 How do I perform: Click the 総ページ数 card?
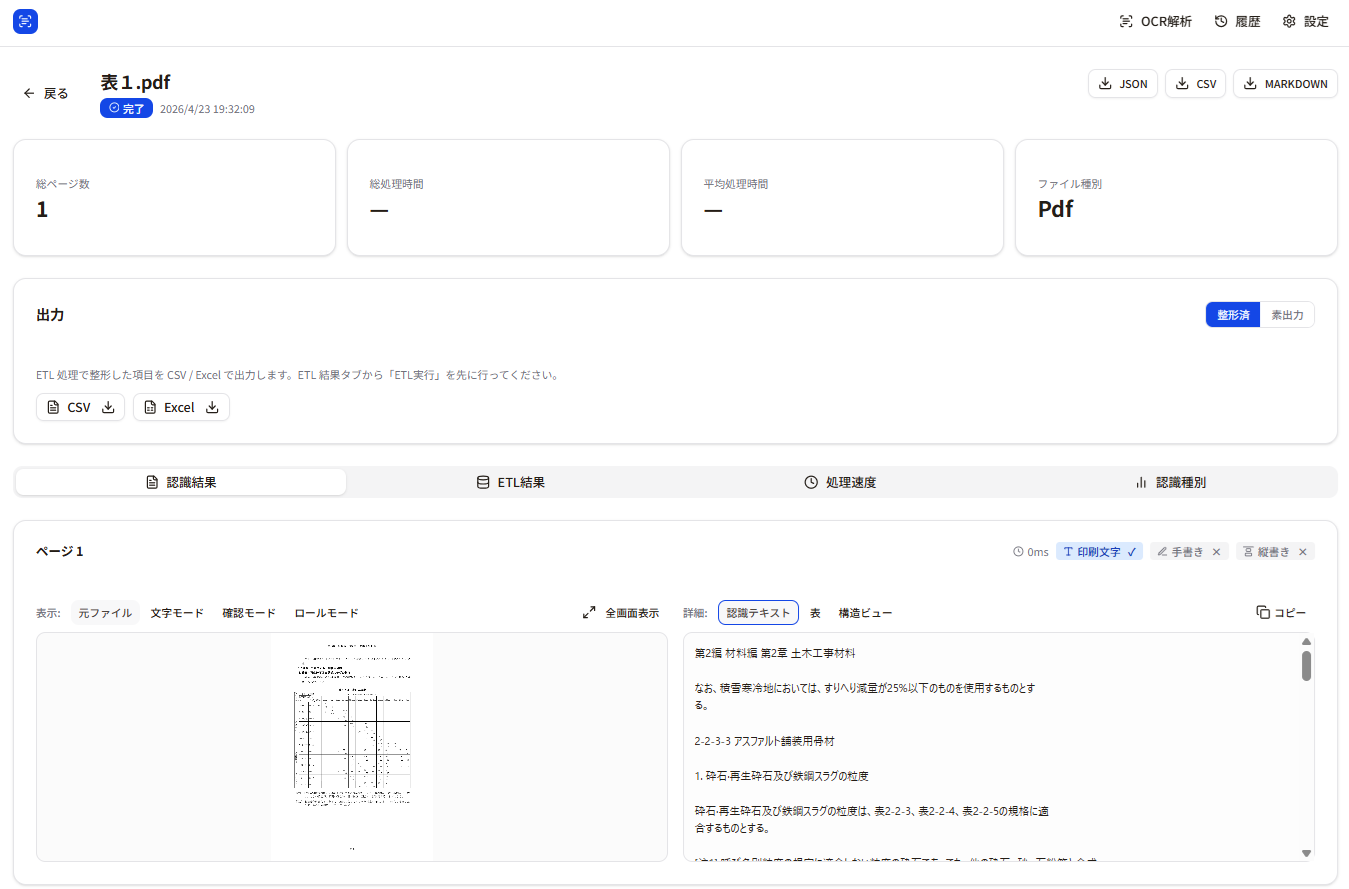click(x=174, y=198)
